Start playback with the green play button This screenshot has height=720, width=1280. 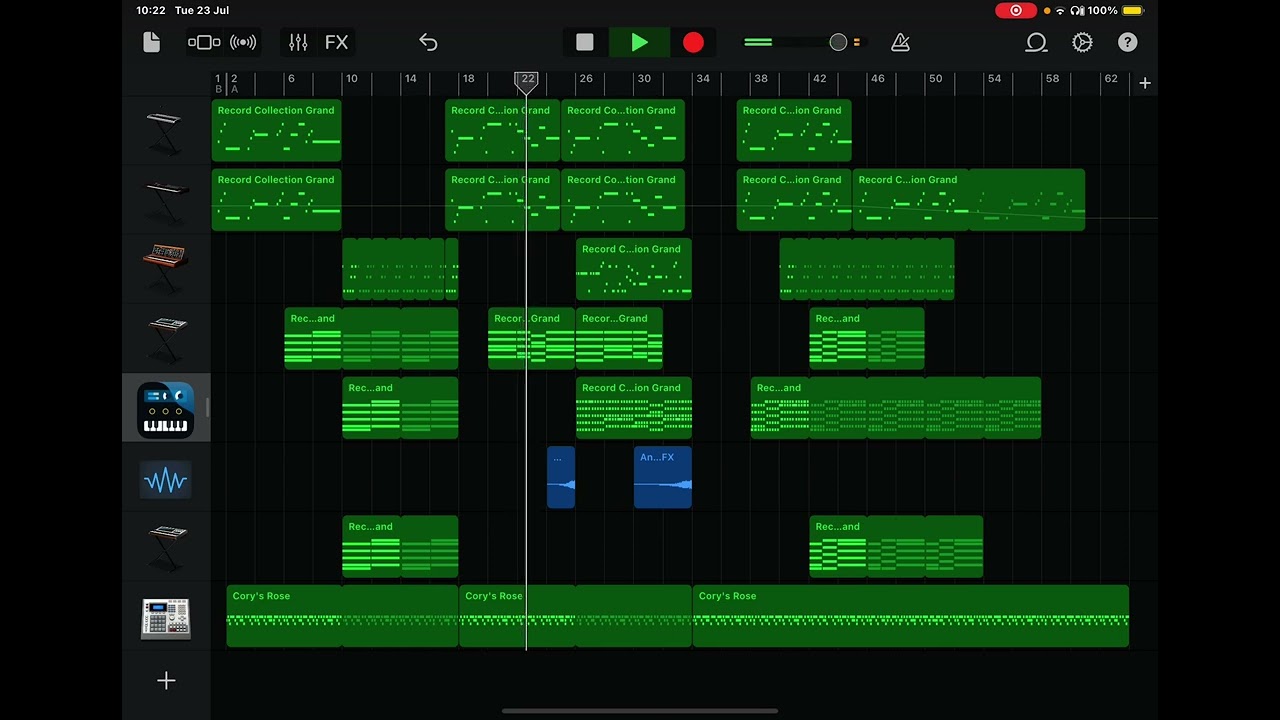640,42
